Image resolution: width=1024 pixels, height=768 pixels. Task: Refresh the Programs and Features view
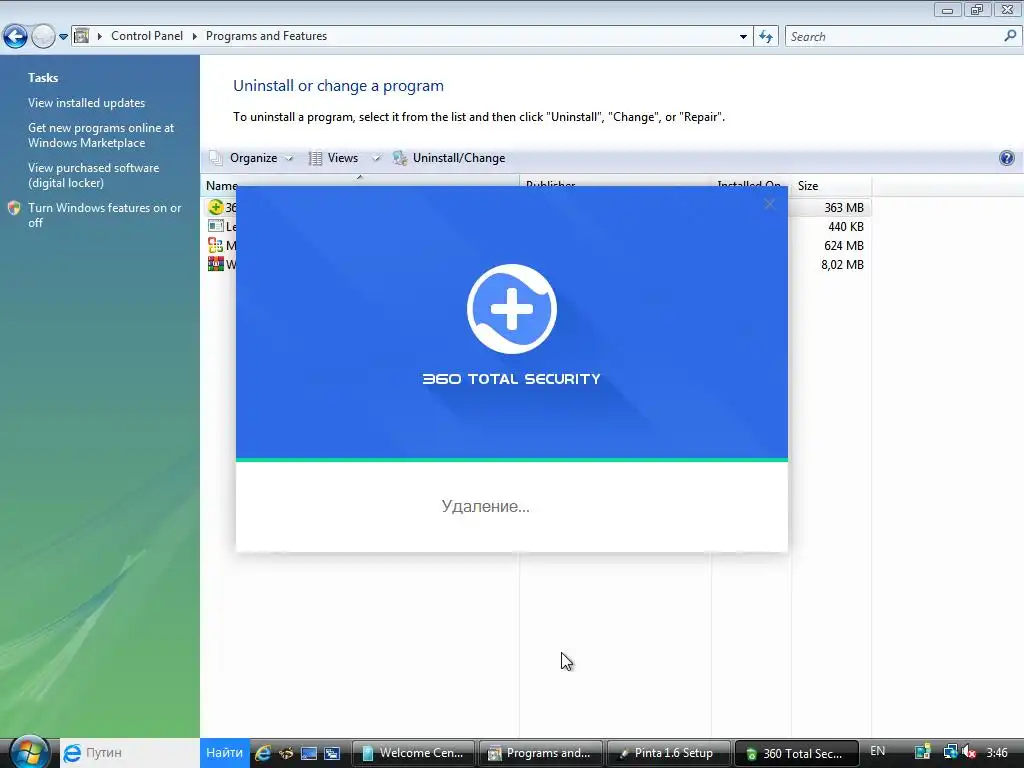click(x=766, y=37)
